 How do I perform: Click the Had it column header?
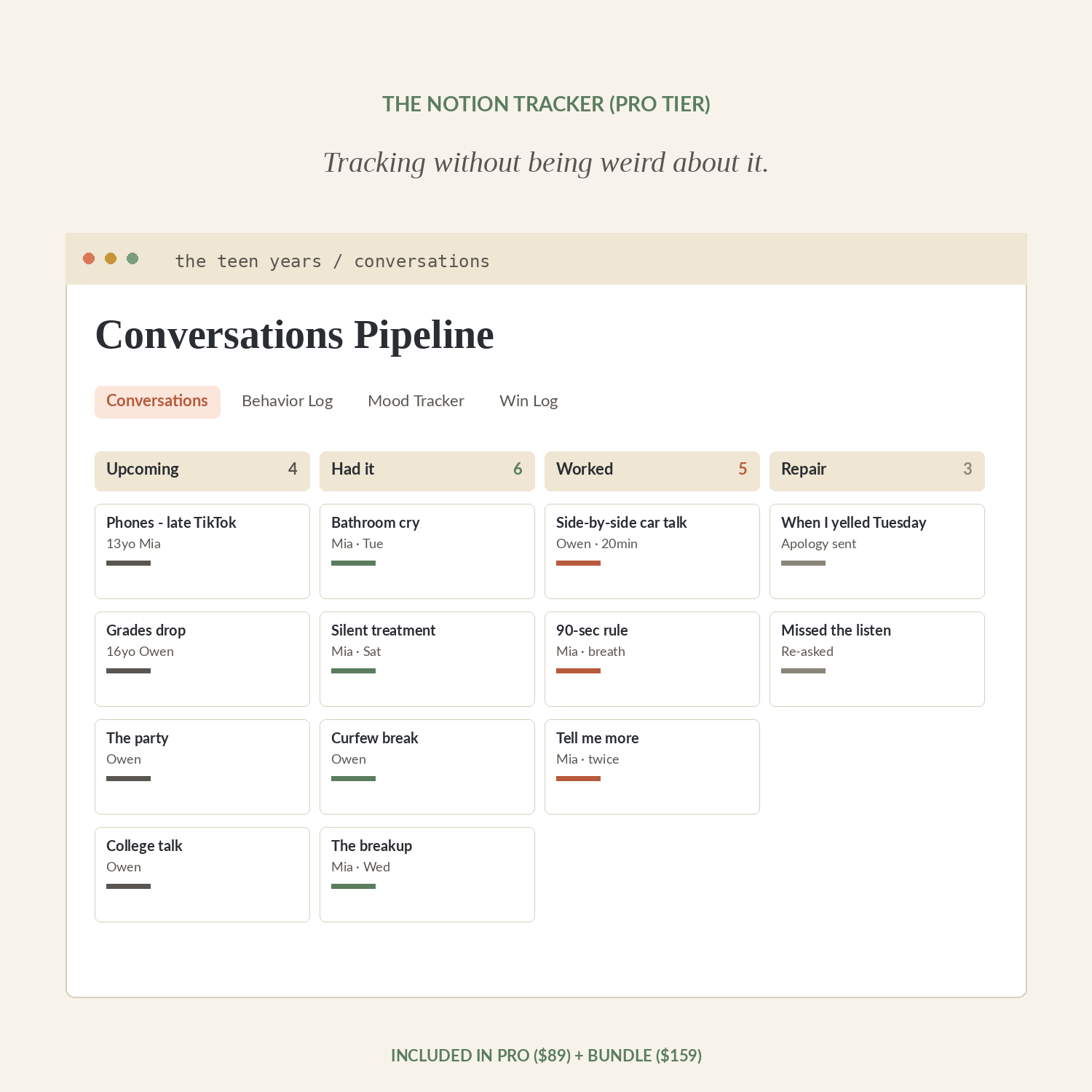click(427, 471)
